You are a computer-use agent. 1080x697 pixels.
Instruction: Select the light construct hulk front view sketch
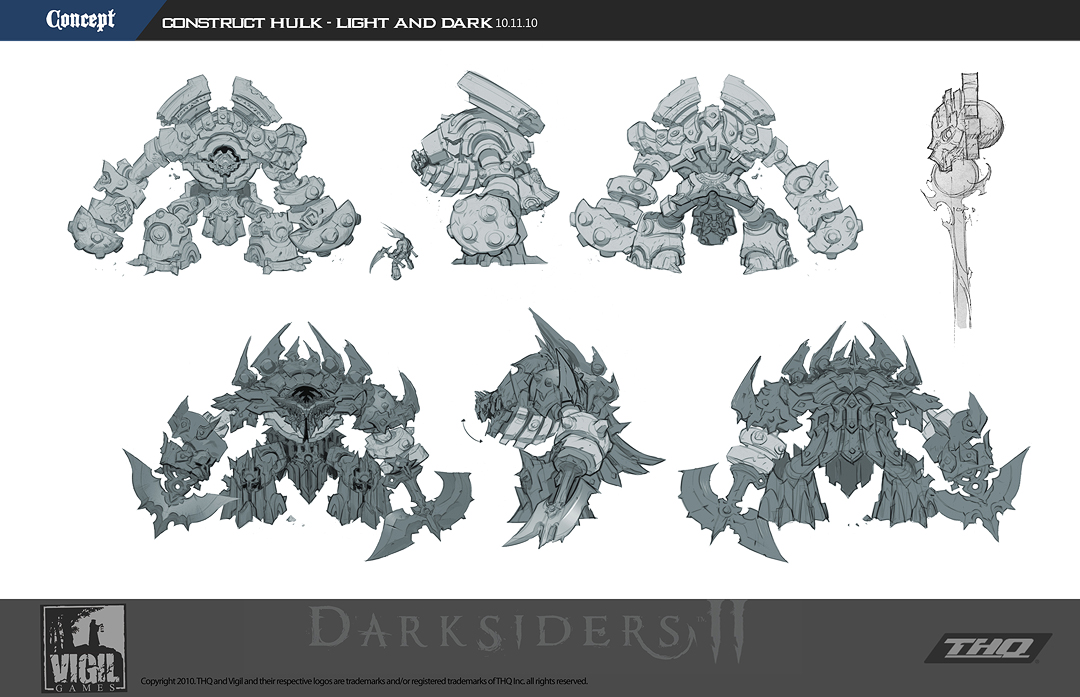(x=214, y=176)
